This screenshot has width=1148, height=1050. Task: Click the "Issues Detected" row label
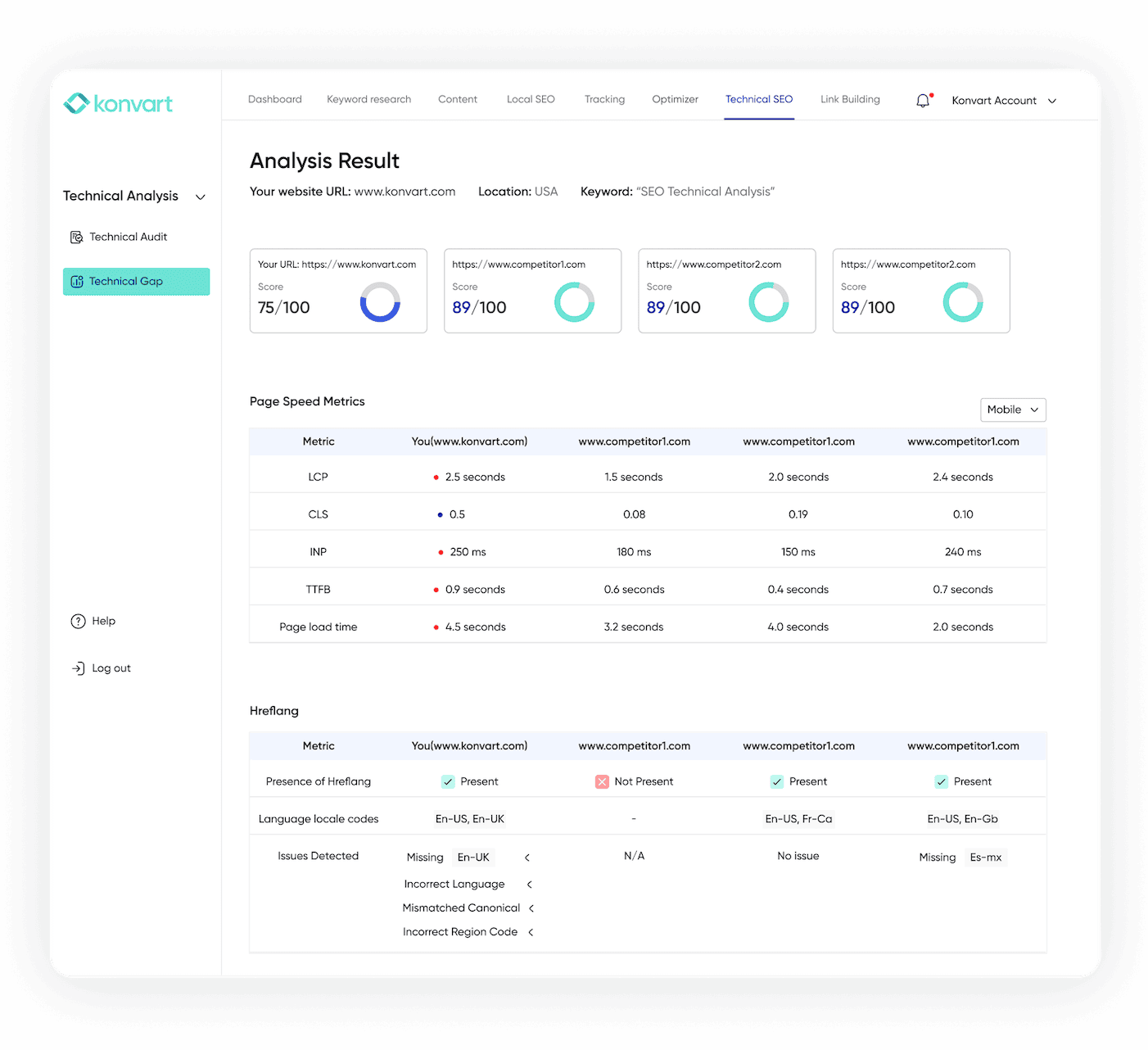[319, 857]
